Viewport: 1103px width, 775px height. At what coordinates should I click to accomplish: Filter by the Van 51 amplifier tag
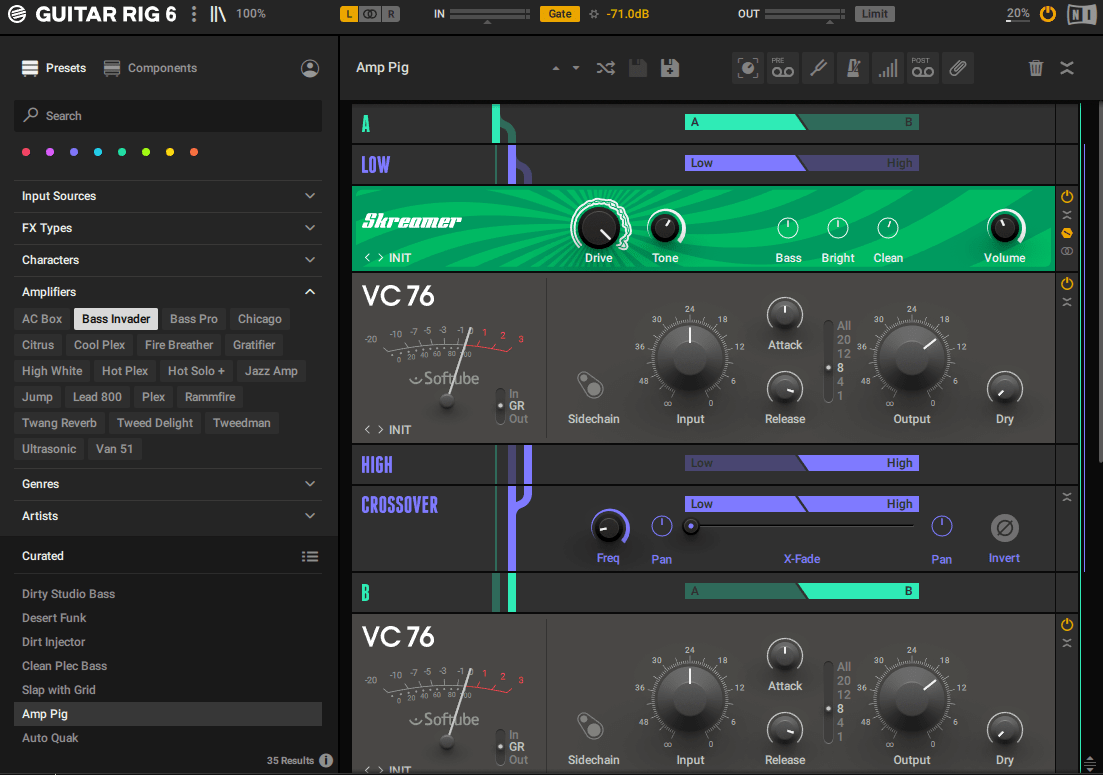tap(115, 449)
